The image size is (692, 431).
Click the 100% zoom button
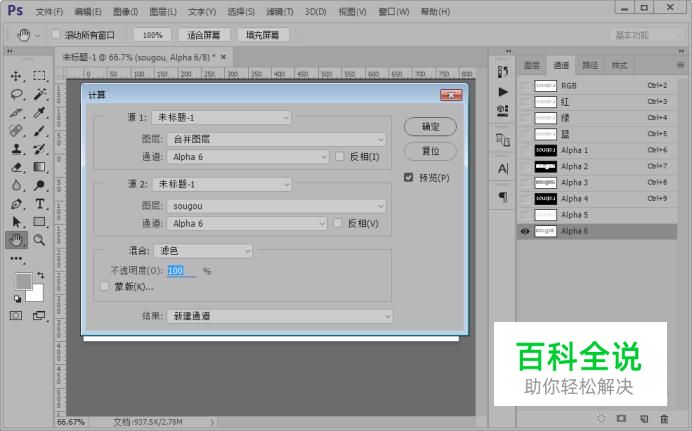153,35
